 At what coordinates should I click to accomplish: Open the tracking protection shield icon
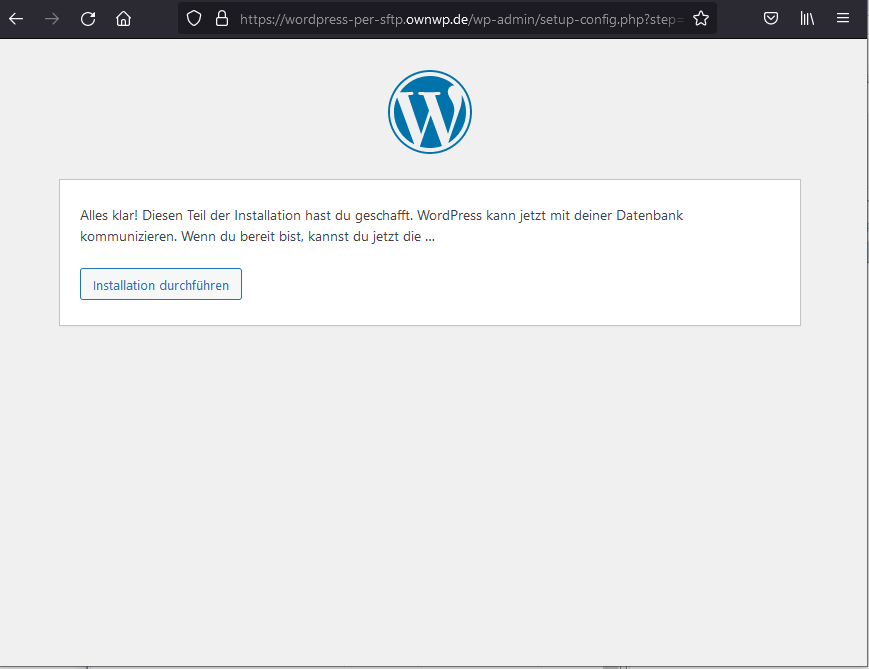(194, 19)
